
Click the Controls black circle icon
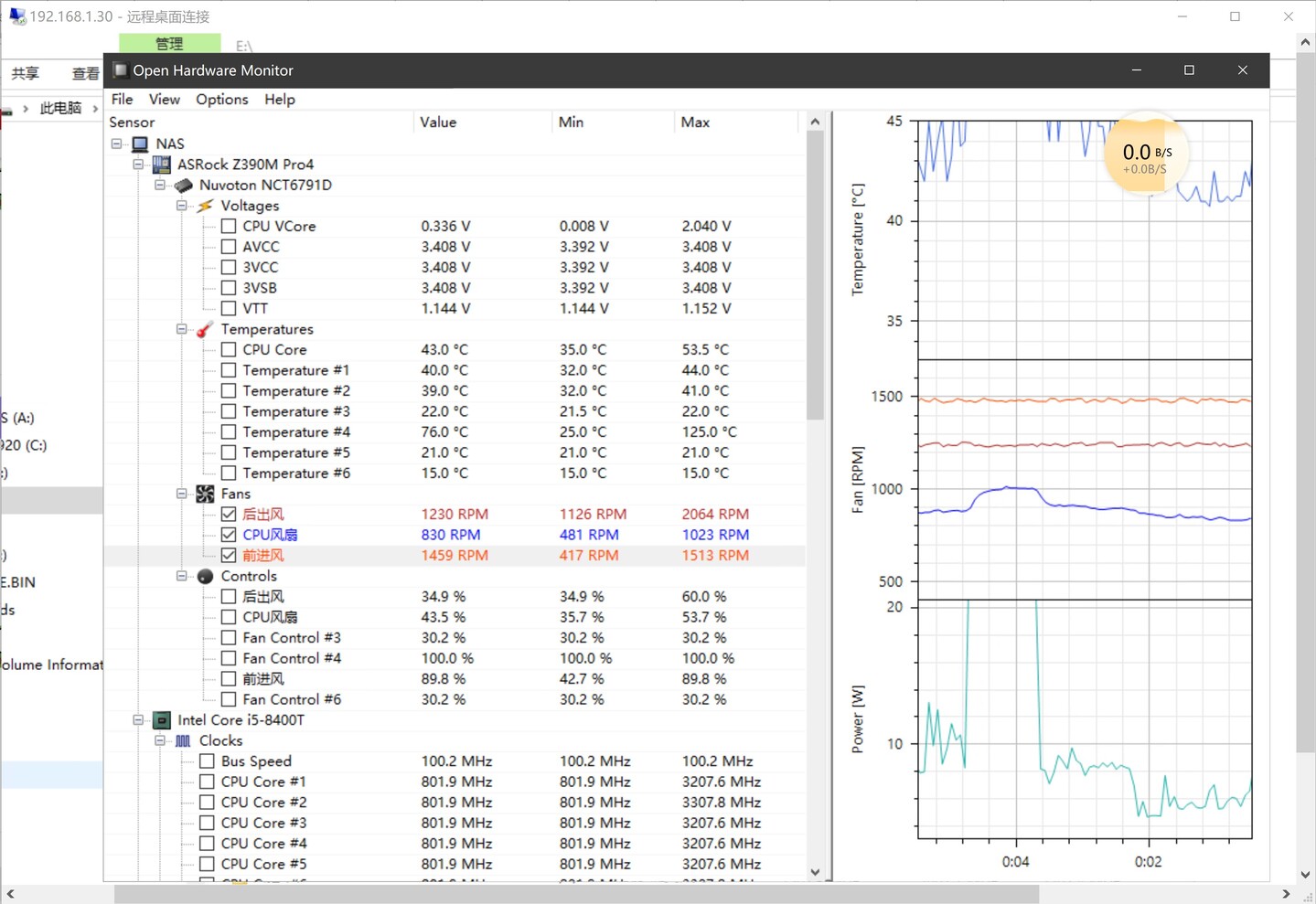point(206,576)
